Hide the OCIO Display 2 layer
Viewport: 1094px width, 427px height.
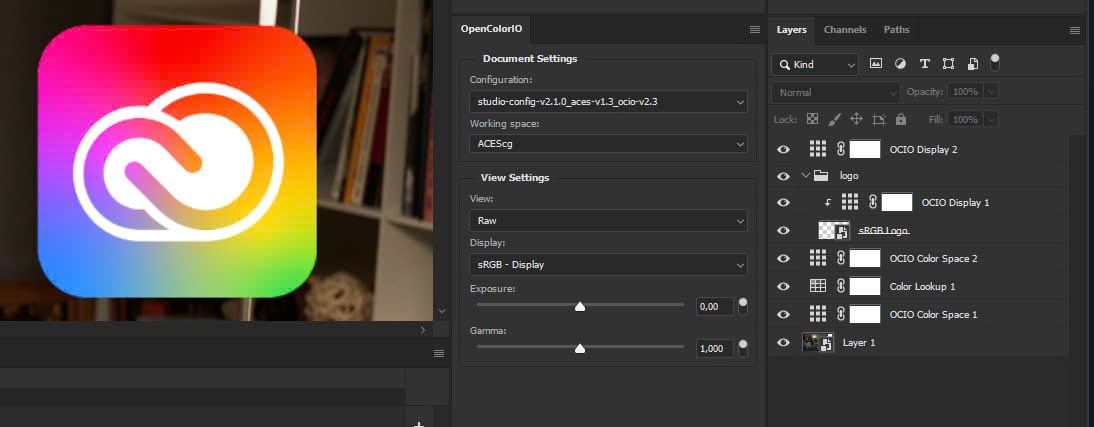[784, 149]
